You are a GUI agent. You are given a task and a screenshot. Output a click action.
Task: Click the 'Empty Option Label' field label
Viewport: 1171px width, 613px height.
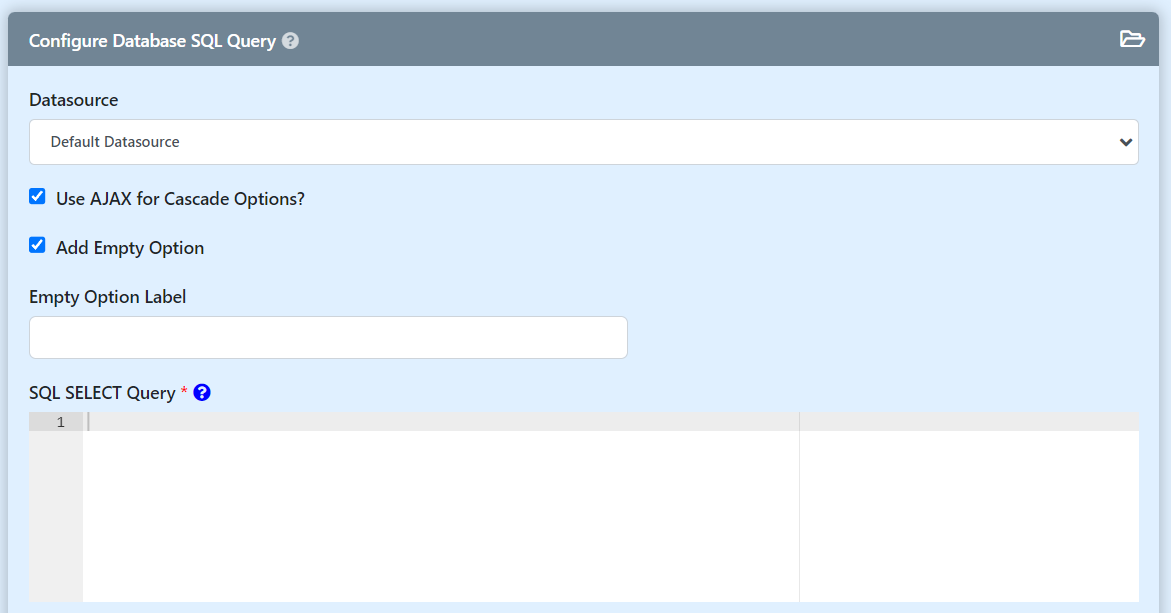coord(108,297)
